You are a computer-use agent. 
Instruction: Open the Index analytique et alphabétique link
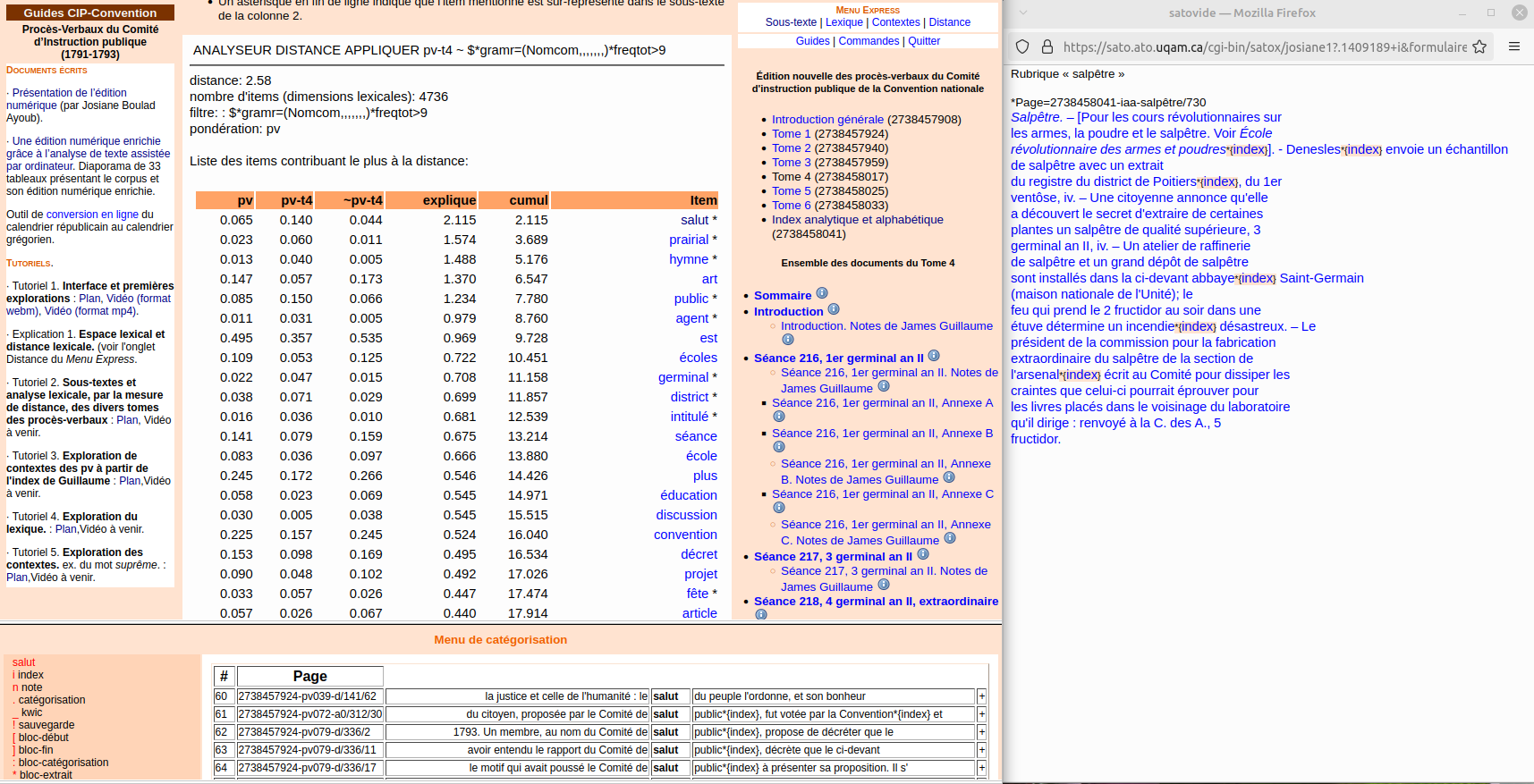[857, 219]
